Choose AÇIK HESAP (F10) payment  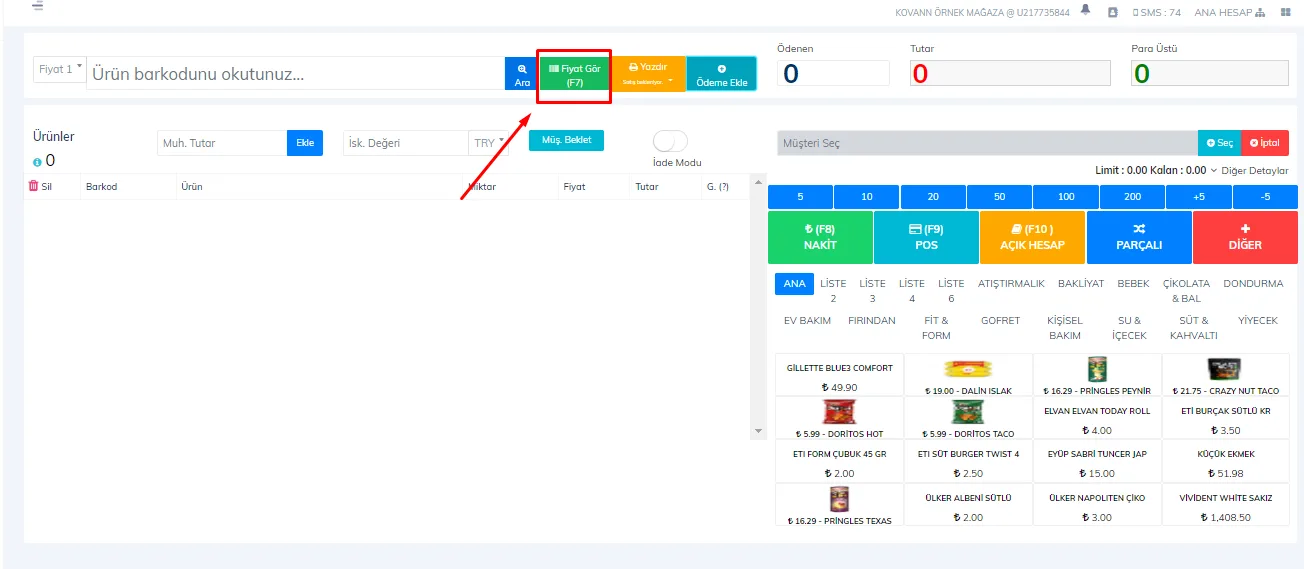[x=1032, y=237]
